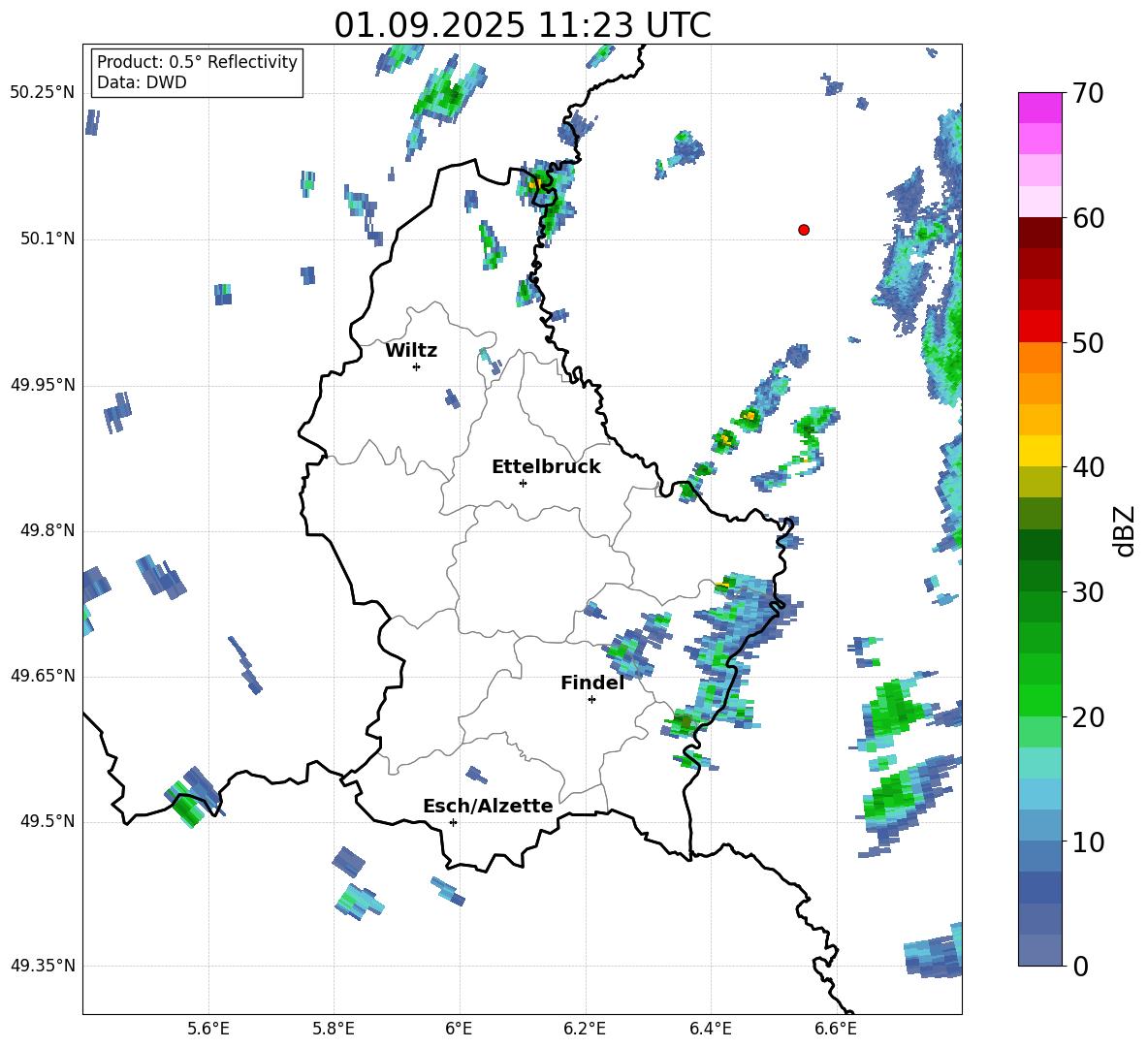The width and height of the screenshot is (1148, 1048).
Task: Click the 6.6°E longitude label
Action: 836,1029
